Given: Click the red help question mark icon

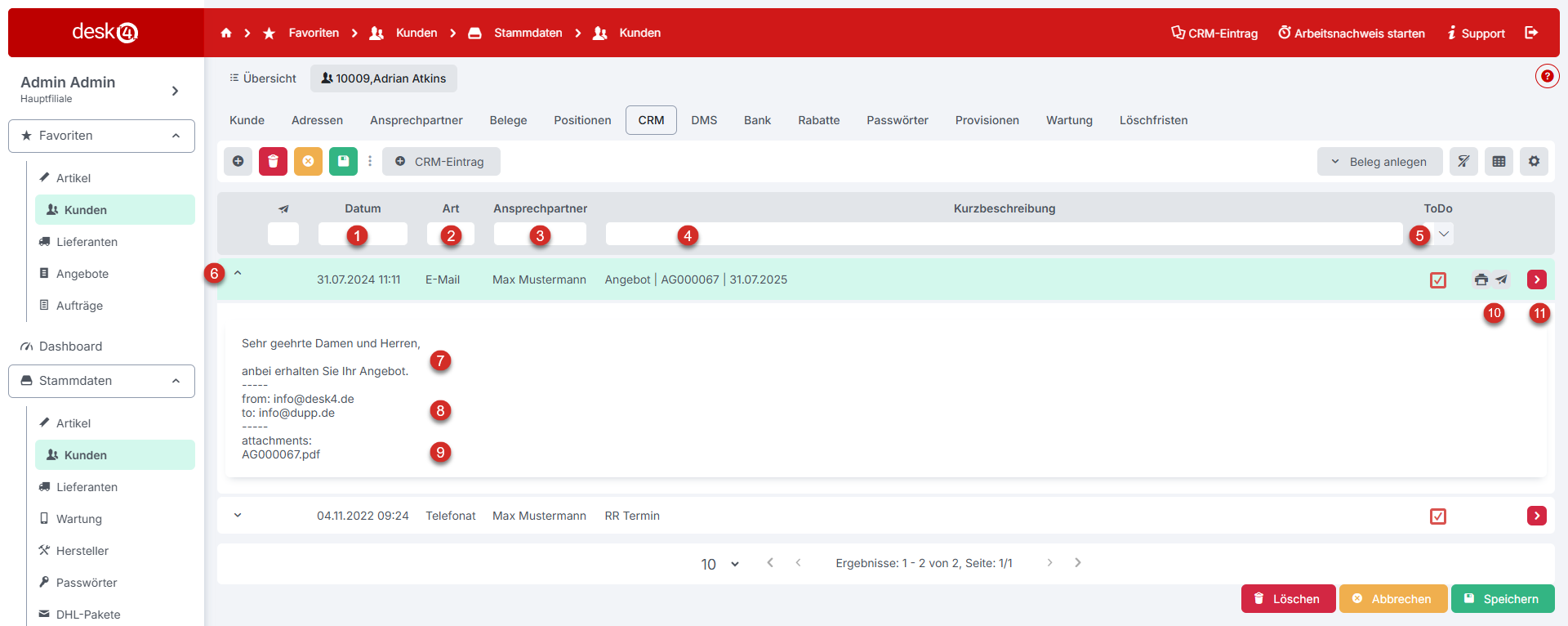Looking at the screenshot, I should tap(1547, 76).
